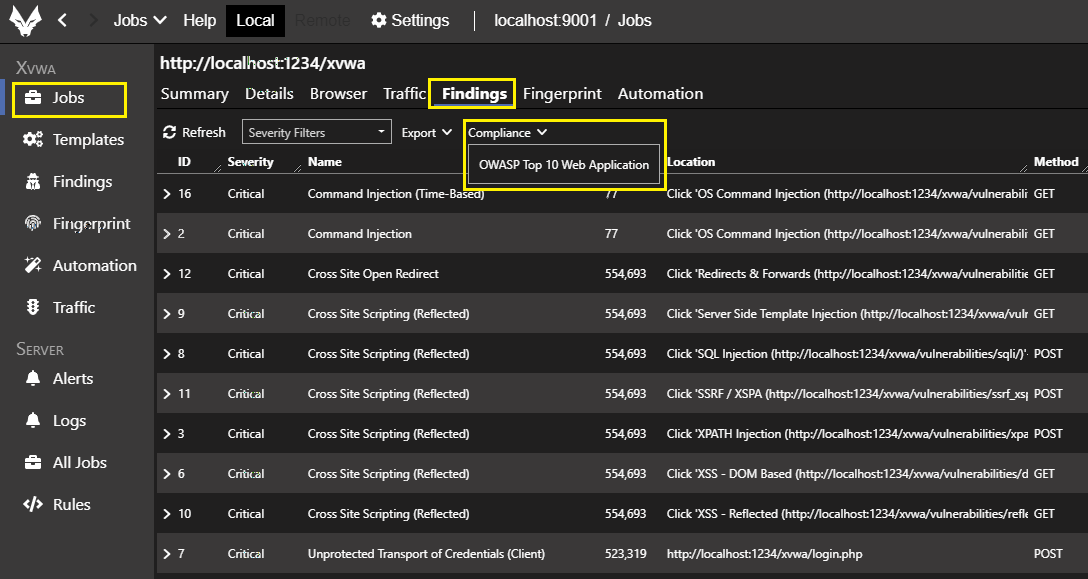Image resolution: width=1088 pixels, height=579 pixels.
Task: Click the 523,319 value in row 7
Action: (625, 553)
